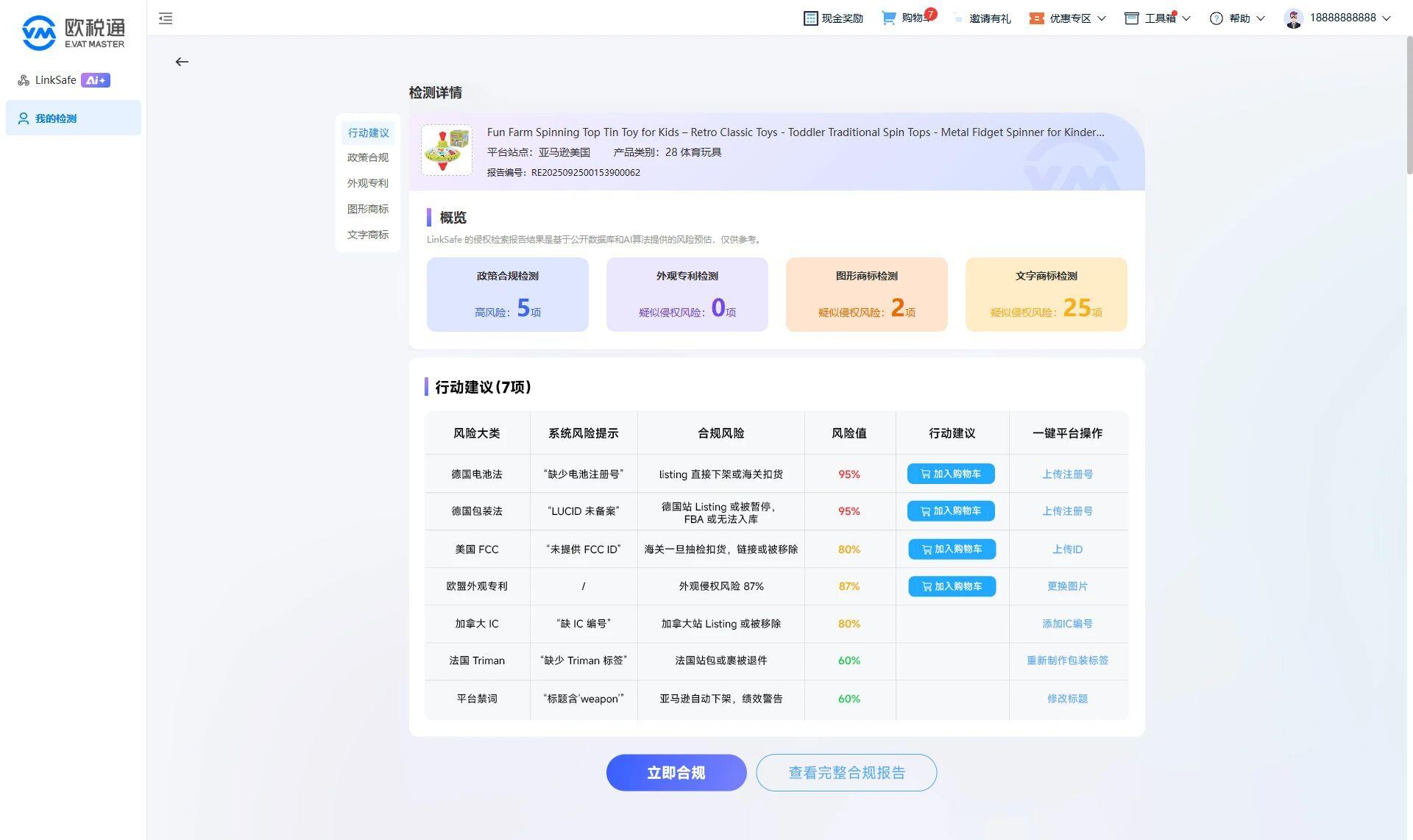Click the 95% risk value for 德国电池法
This screenshot has width=1413, height=840.
coord(849,474)
